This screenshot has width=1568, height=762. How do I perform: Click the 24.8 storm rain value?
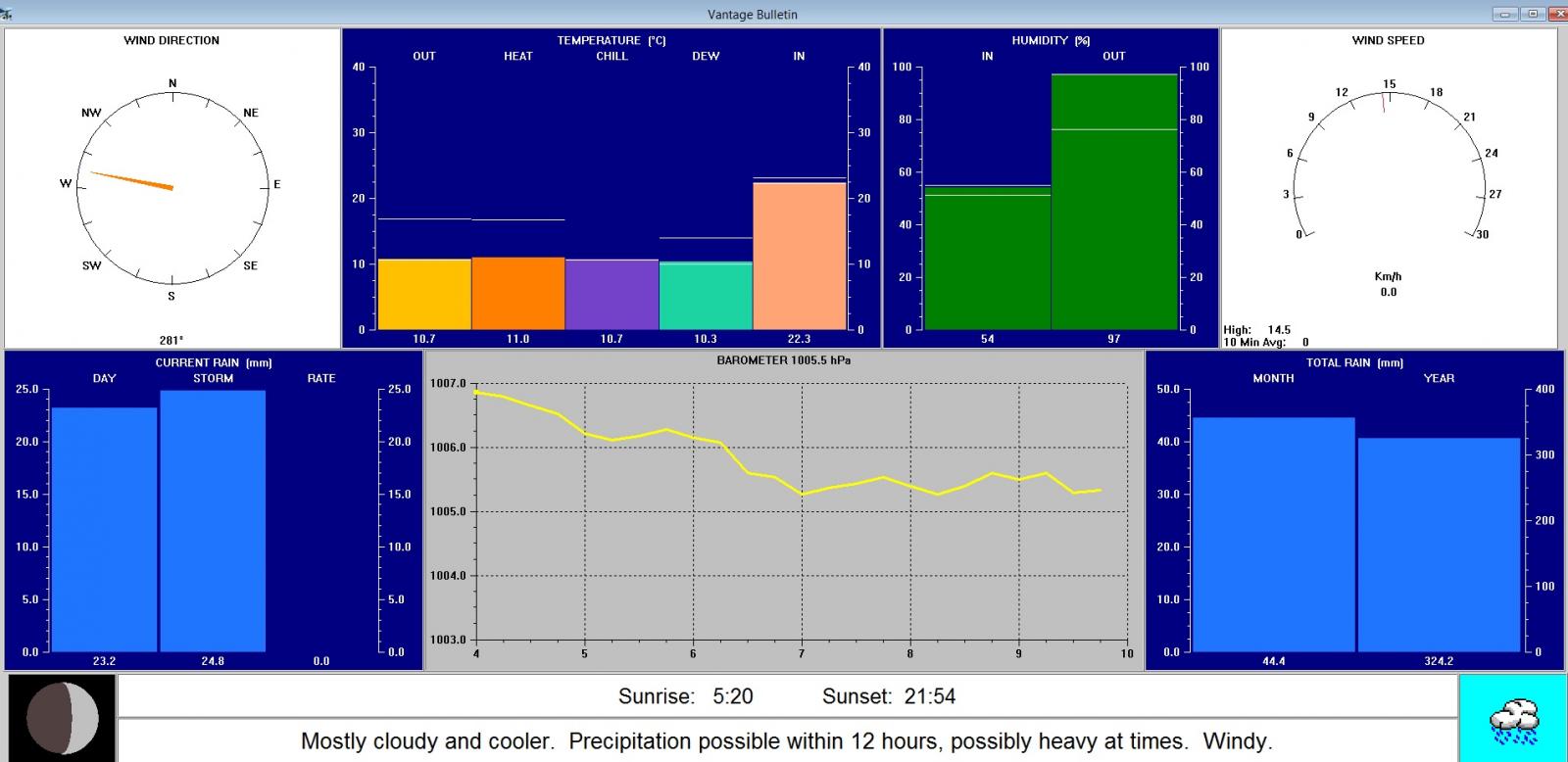213,661
